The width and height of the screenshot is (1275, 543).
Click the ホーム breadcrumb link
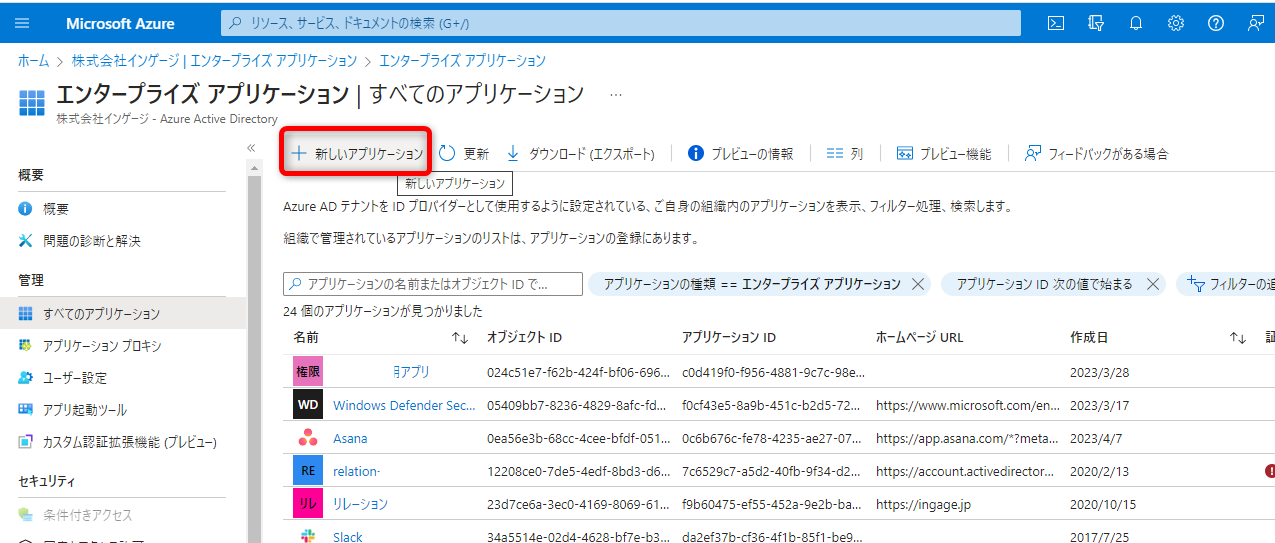[x=33, y=61]
